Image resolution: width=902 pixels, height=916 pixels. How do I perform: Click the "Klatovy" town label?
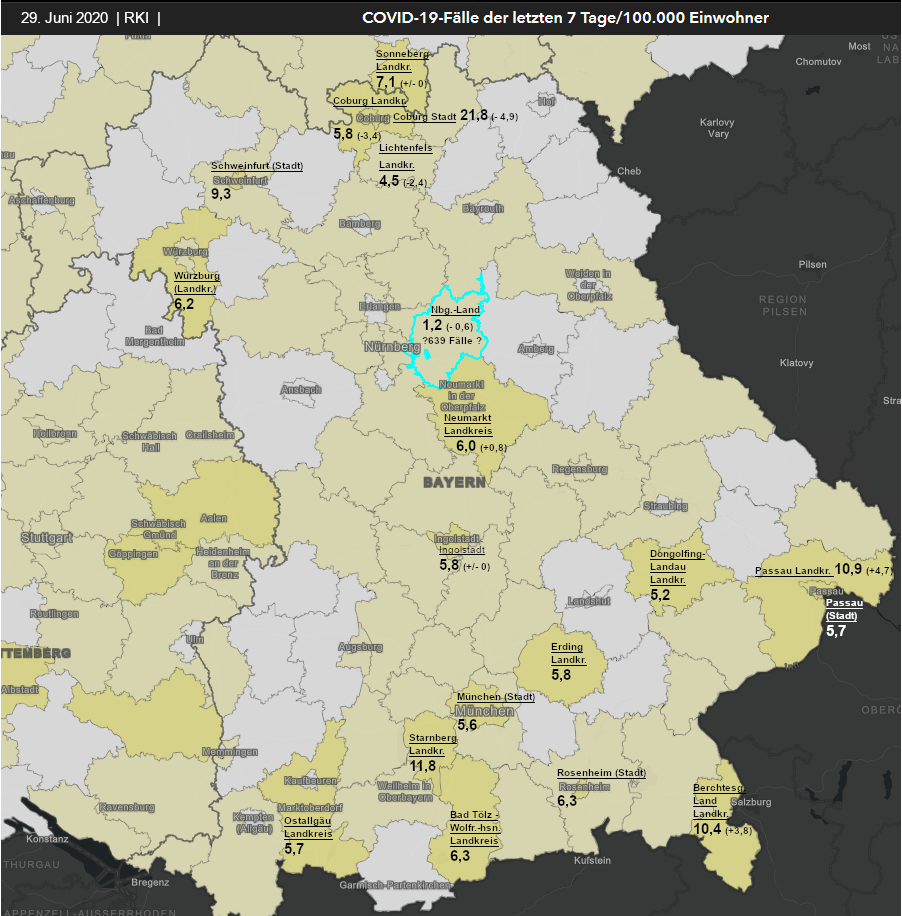click(x=796, y=363)
